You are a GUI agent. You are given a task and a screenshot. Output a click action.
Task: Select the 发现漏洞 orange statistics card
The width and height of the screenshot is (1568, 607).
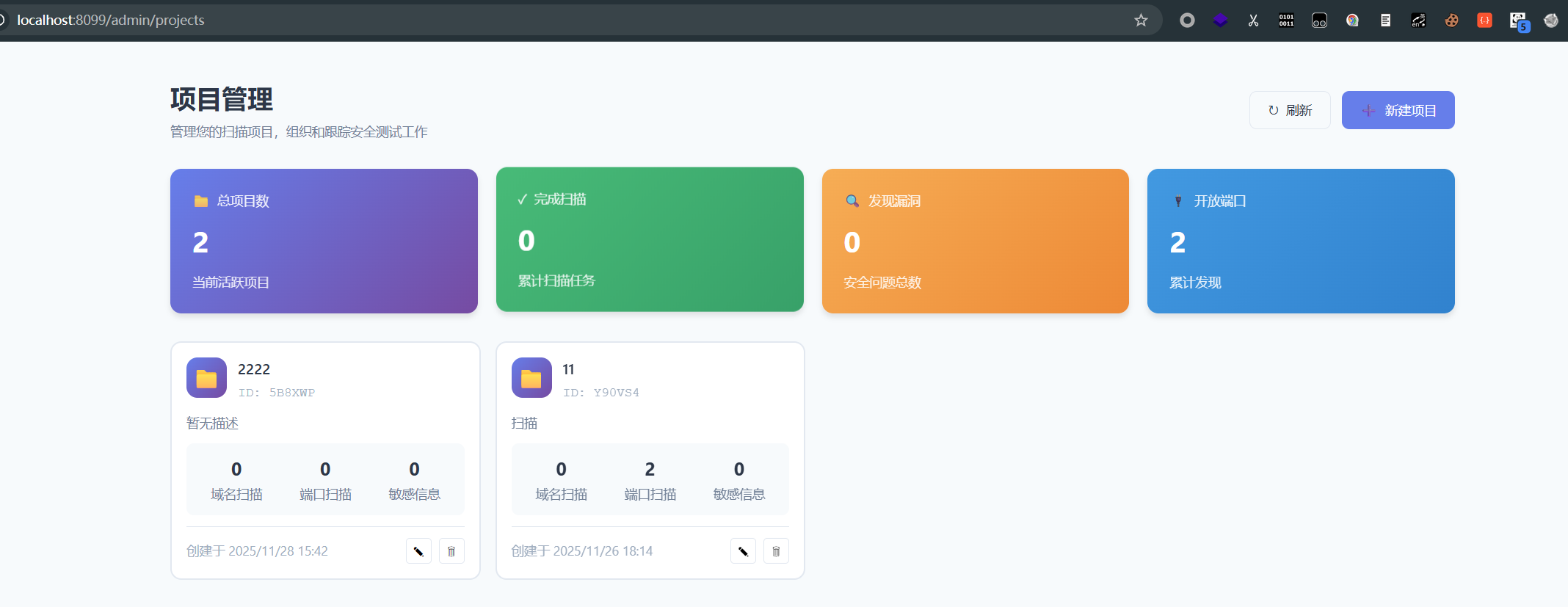(x=975, y=241)
